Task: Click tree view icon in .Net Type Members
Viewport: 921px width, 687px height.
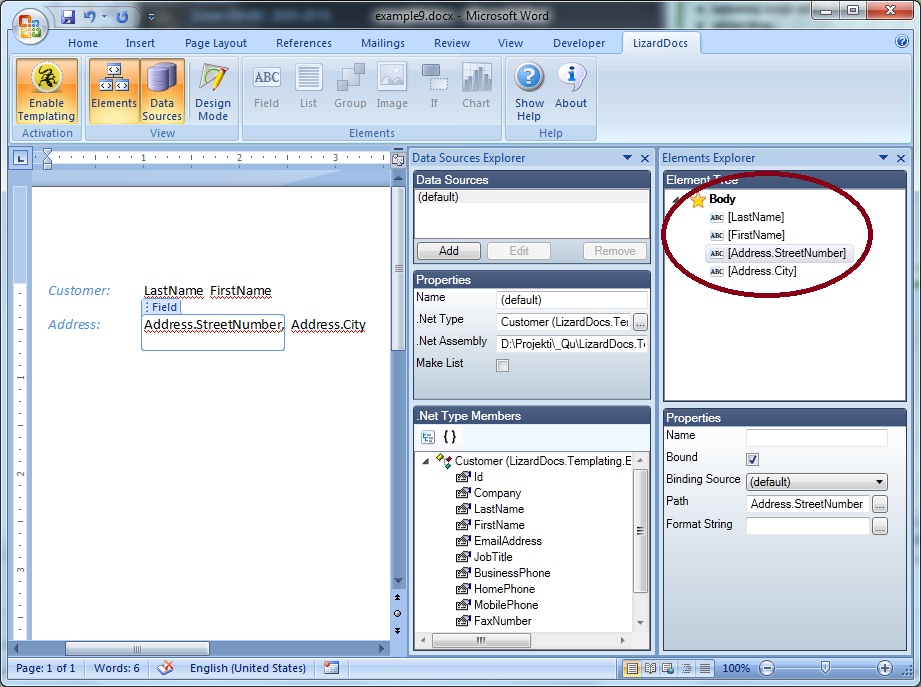Action: pyautogui.click(x=428, y=437)
